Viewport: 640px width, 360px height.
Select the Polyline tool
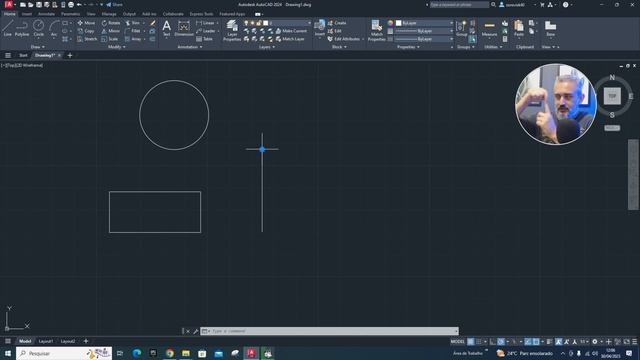coord(22,28)
